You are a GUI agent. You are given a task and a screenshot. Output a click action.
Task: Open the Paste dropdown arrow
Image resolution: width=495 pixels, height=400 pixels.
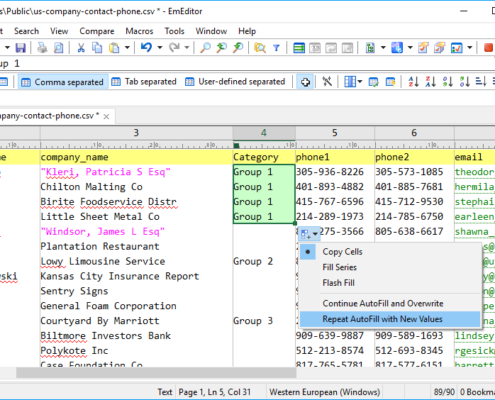point(127,48)
